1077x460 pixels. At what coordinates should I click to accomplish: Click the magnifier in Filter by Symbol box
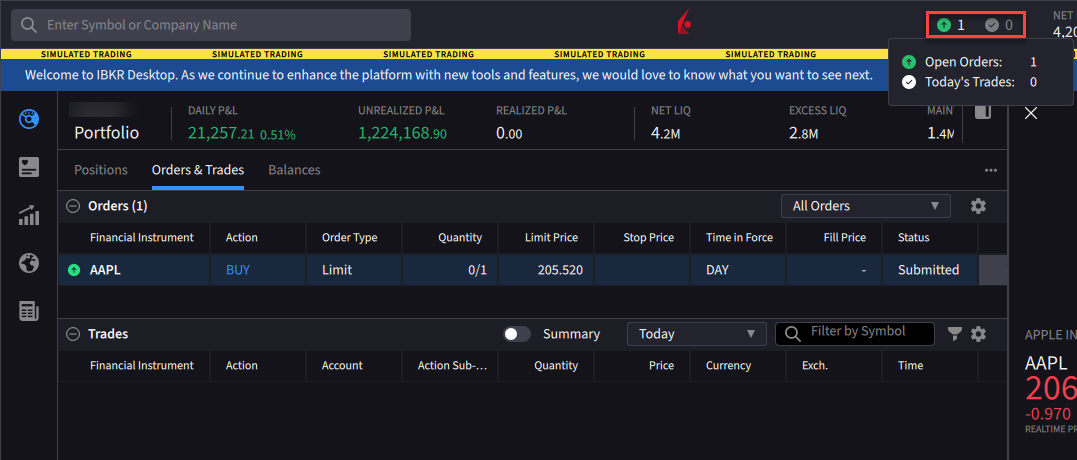(792, 334)
